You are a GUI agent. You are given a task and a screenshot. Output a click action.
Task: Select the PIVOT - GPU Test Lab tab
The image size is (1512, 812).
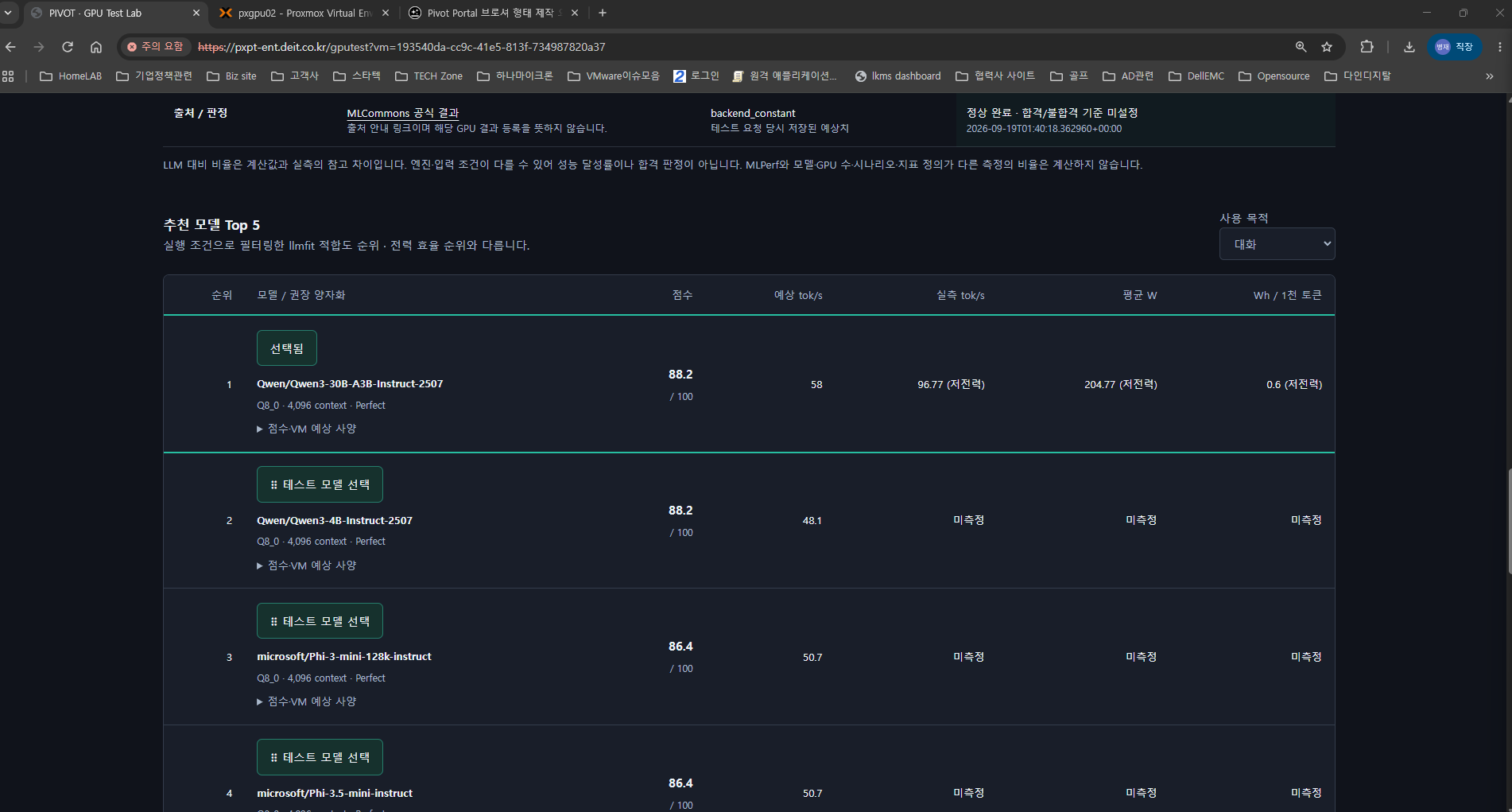pos(115,13)
